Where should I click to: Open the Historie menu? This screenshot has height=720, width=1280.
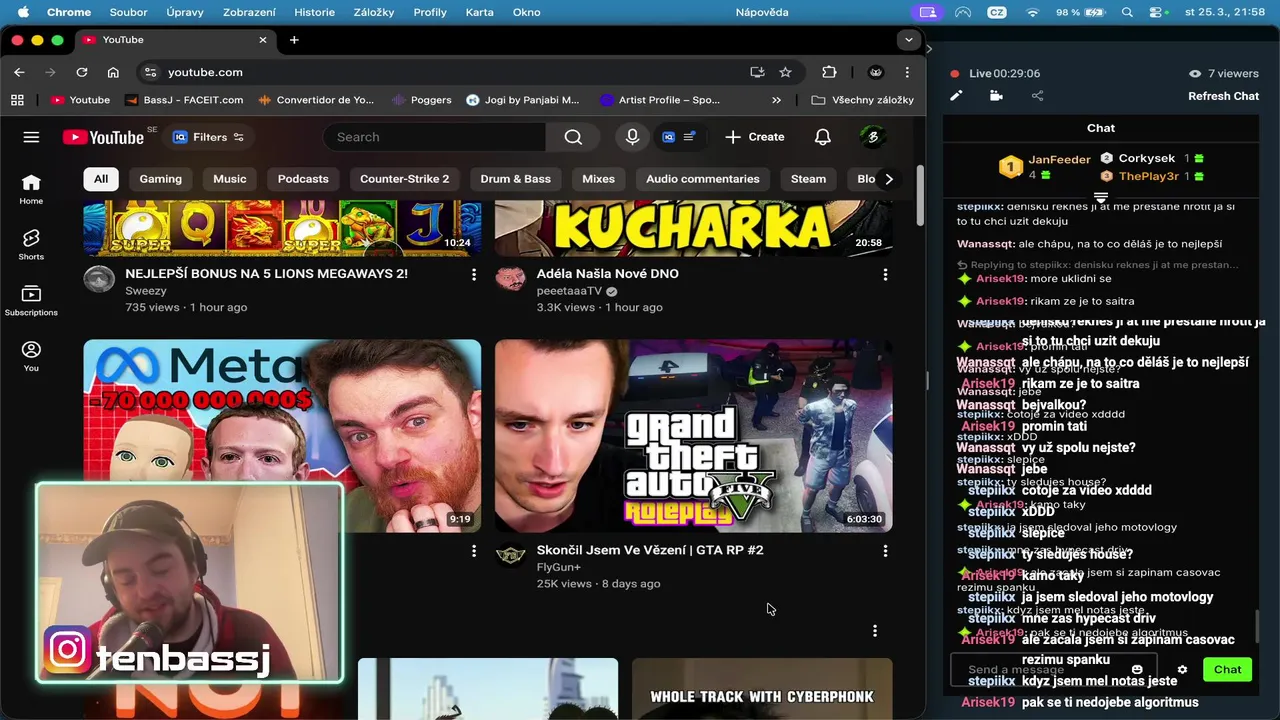point(315,12)
